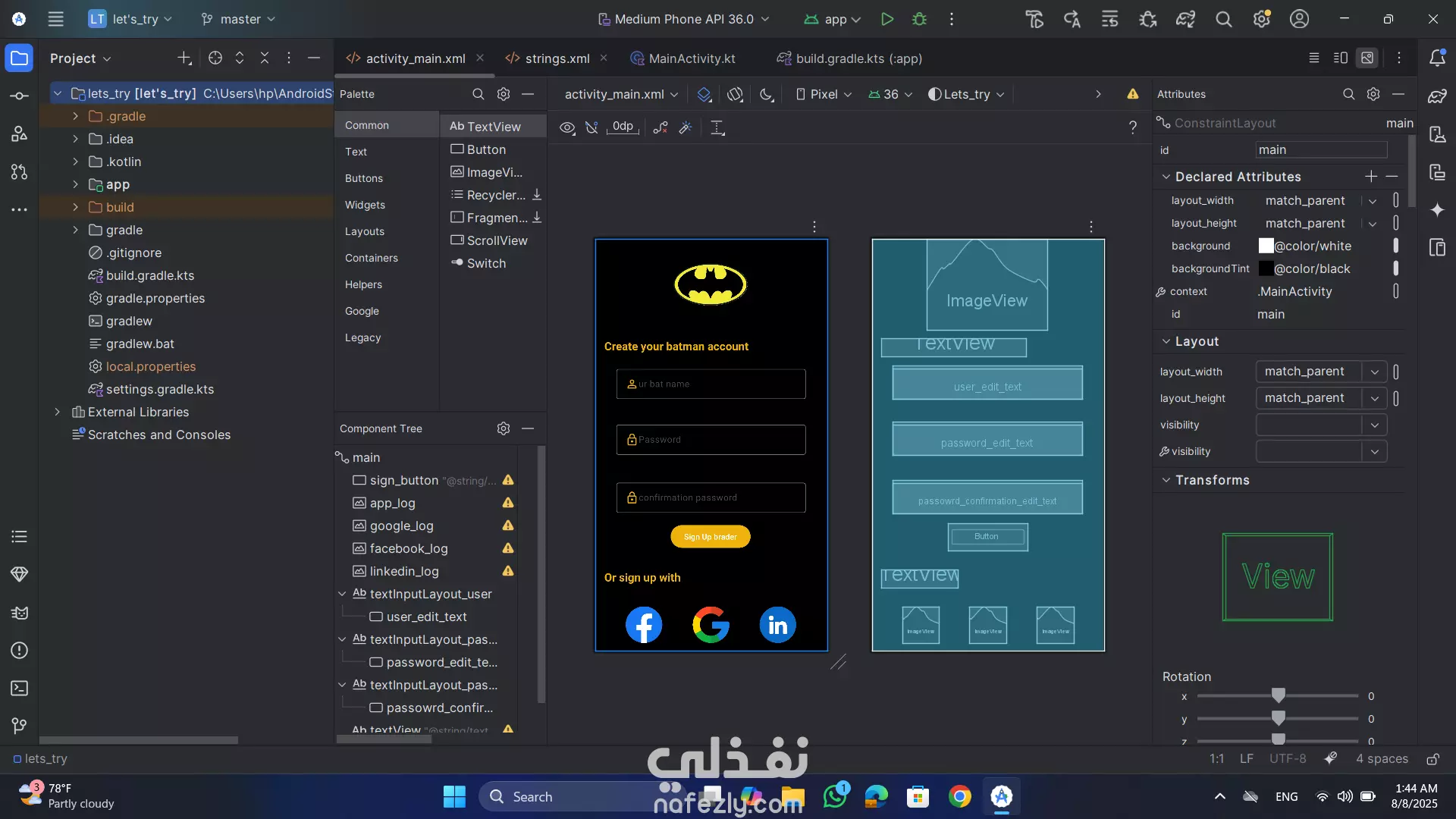Viewport: 1456px width, 819px height.
Task: Expand External Libraries node
Action: (x=57, y=412)
